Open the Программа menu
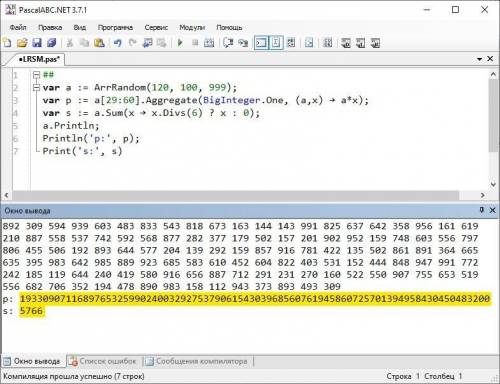Screen dimensions: 500x384 115,27
